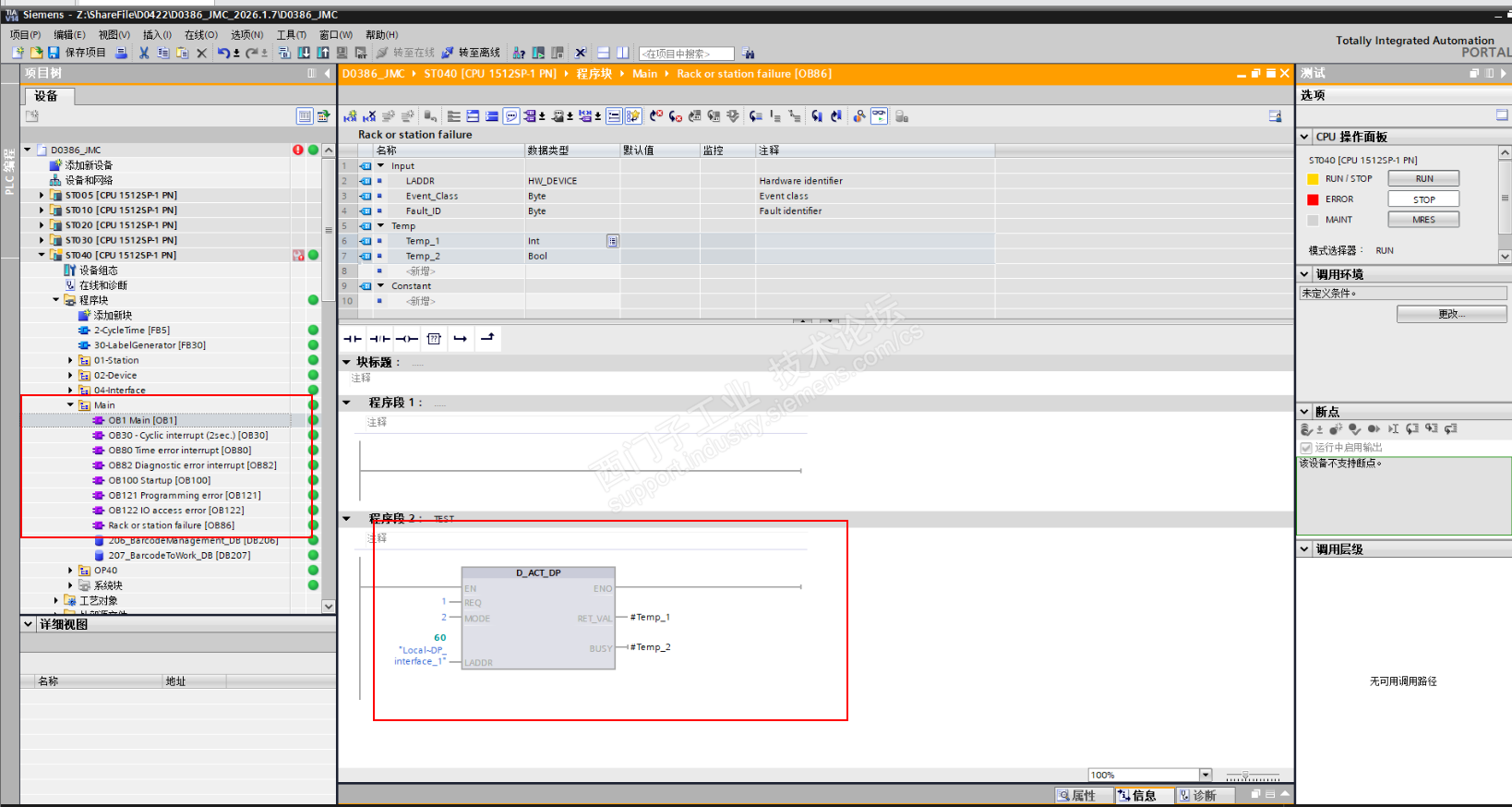Click 保存项目 save project button
This screenshot has height=807, width=1512.
coord(78,53)
